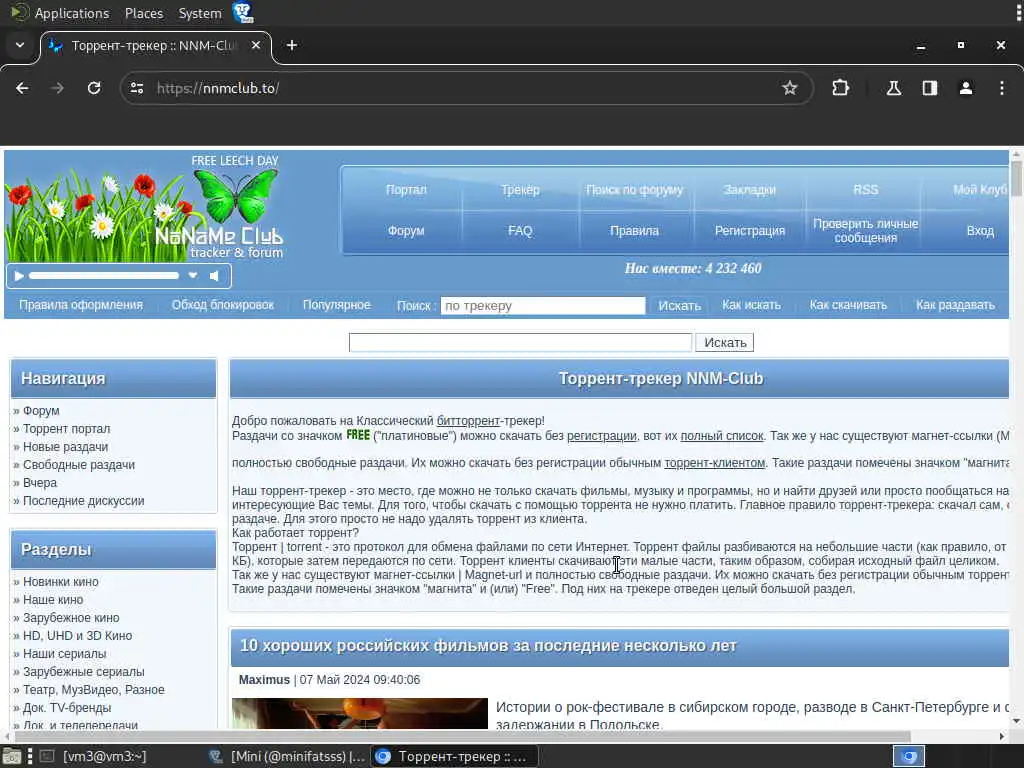
Task: Switch to the vm3@vm3 terminal taskbar item
Action: click(x=93, y=756)
